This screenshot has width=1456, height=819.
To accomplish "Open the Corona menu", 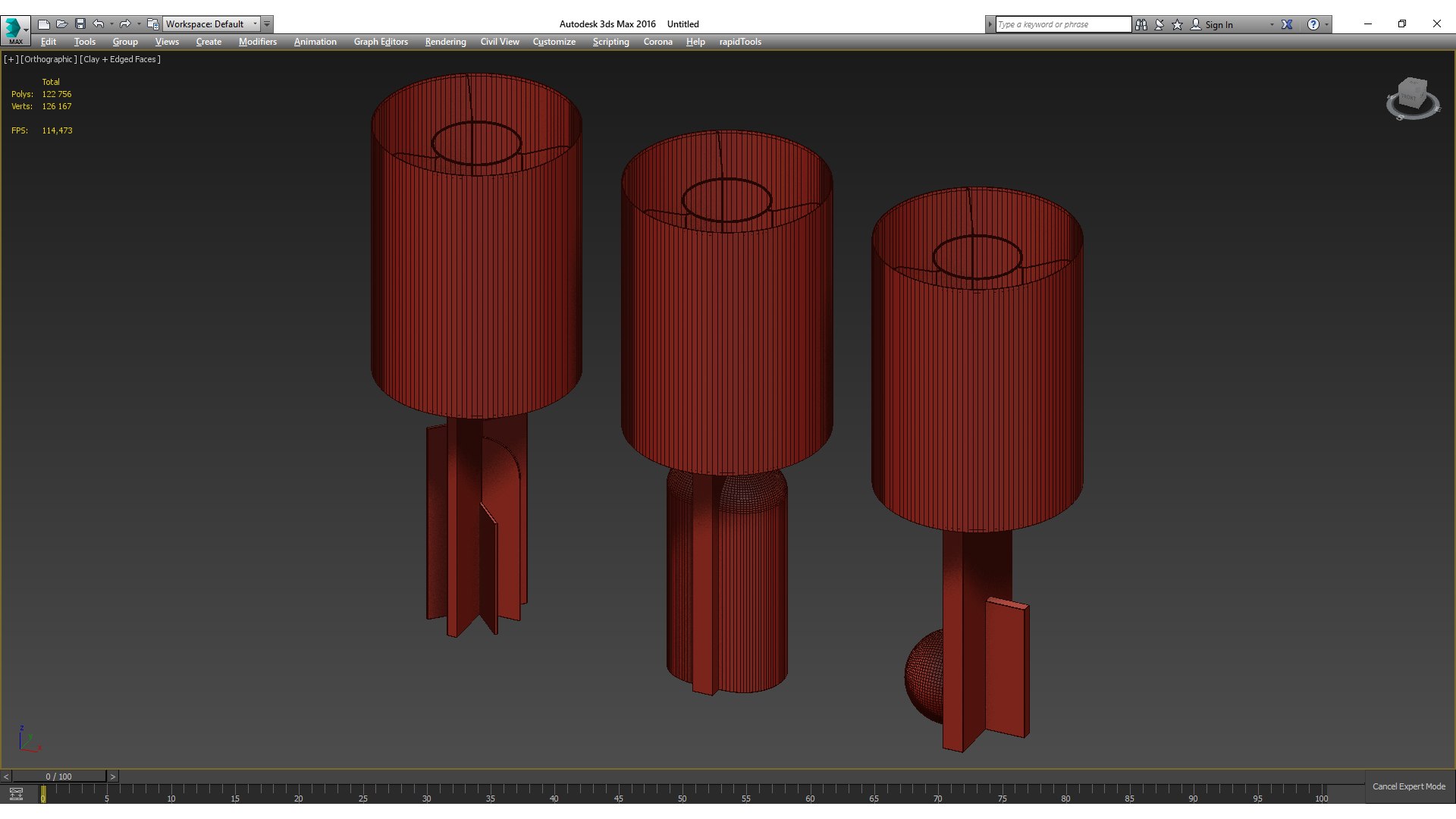I will click(658, 42).
